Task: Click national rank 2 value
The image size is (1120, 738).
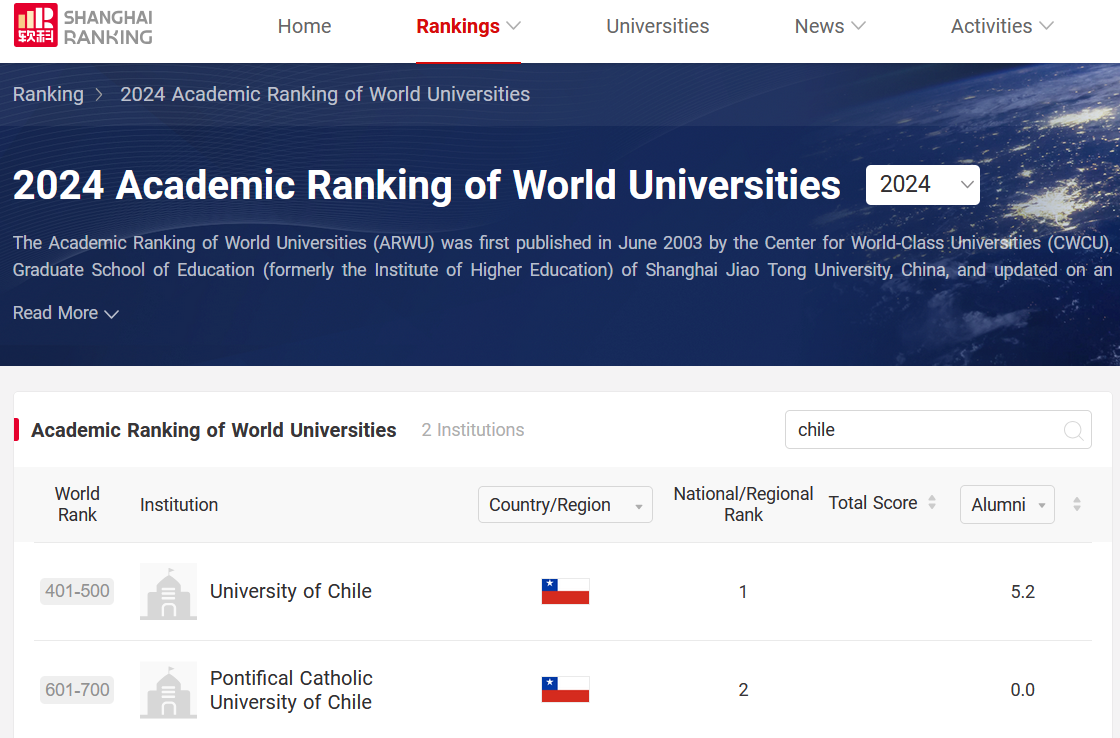Action: tap(743, 689)
